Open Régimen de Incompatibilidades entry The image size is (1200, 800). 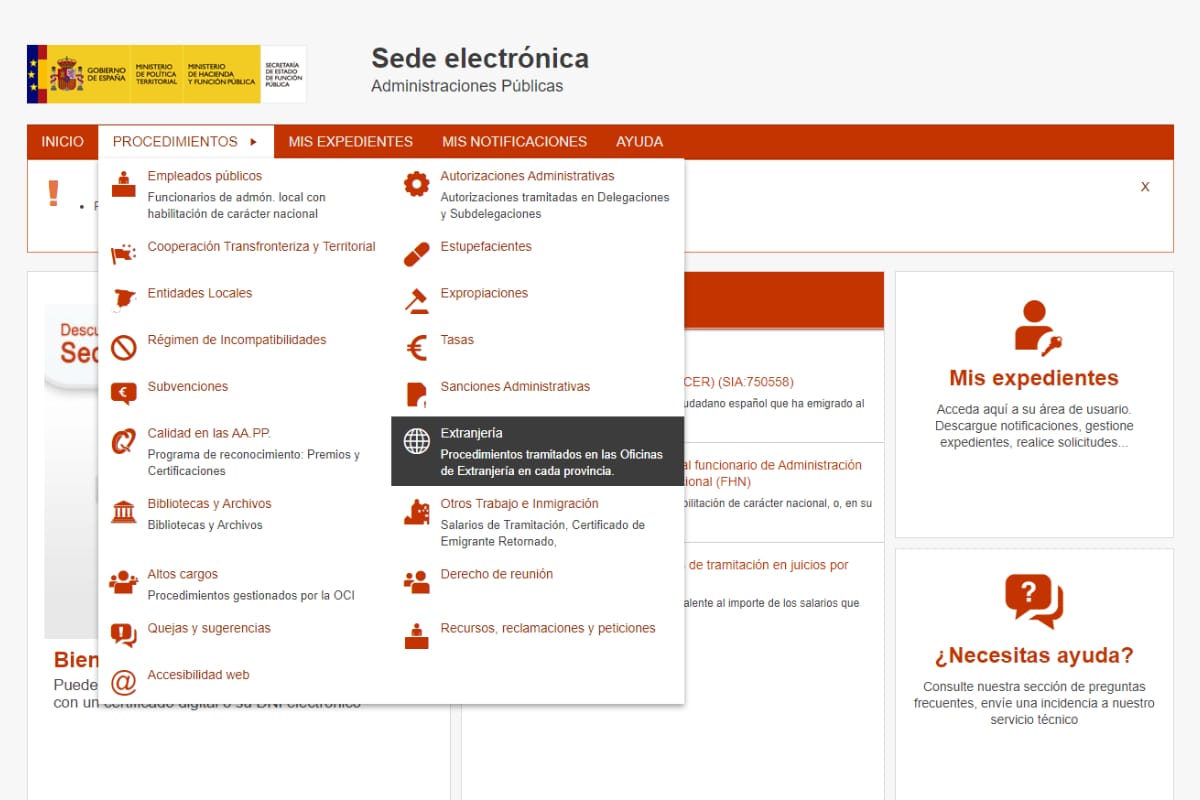(x=237, y=340)
